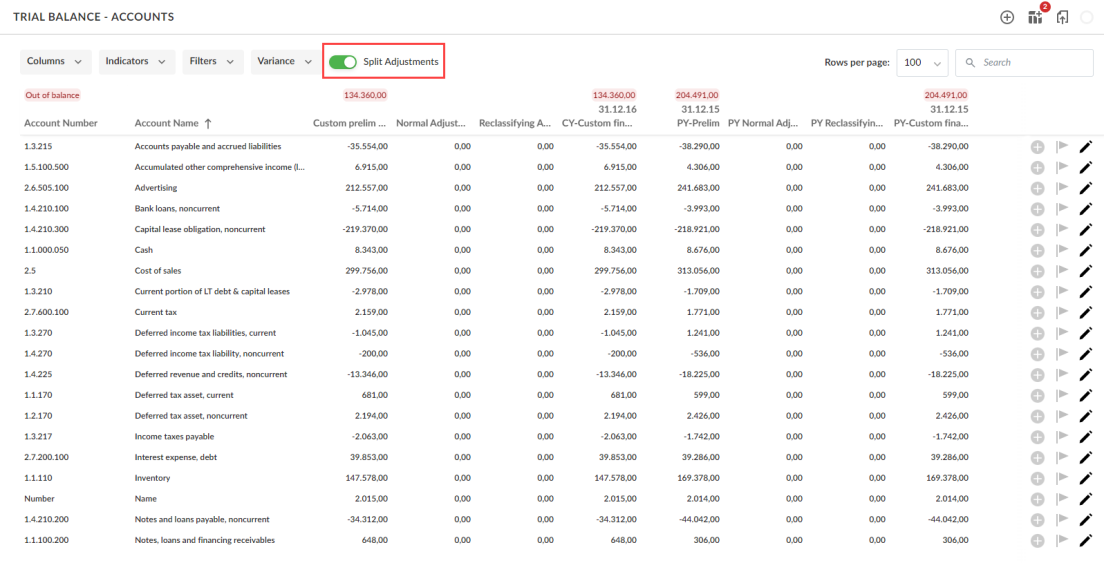Open the Columns dropdown
The height and width of the screenshot is (563, 1104).
point(55,62)
